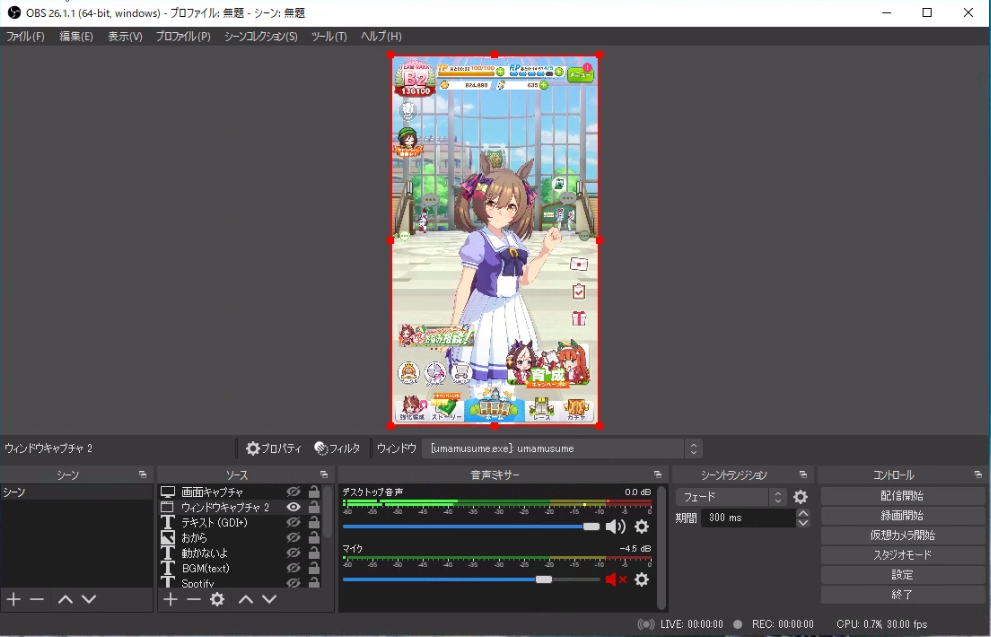Add a new source with plus icon
Image resolution: width=991 pixels, height=637 pixels.
pyautogui.click(x=170, y=599)
